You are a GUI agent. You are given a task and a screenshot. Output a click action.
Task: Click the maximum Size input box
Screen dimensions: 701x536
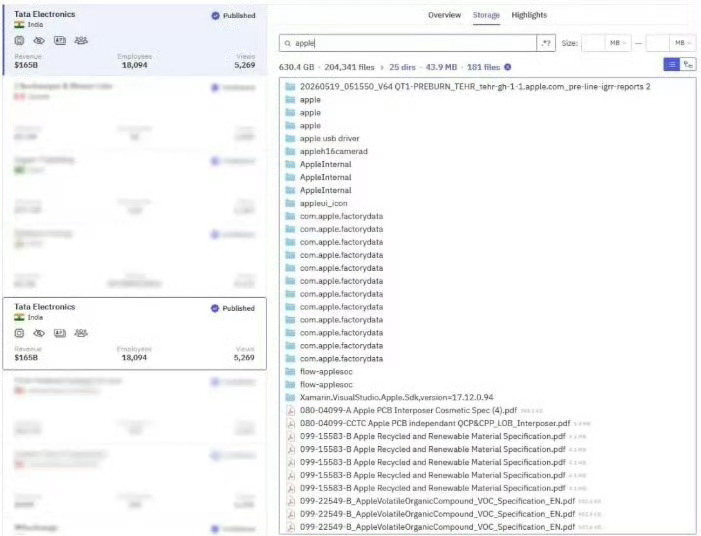coord(658,43)
